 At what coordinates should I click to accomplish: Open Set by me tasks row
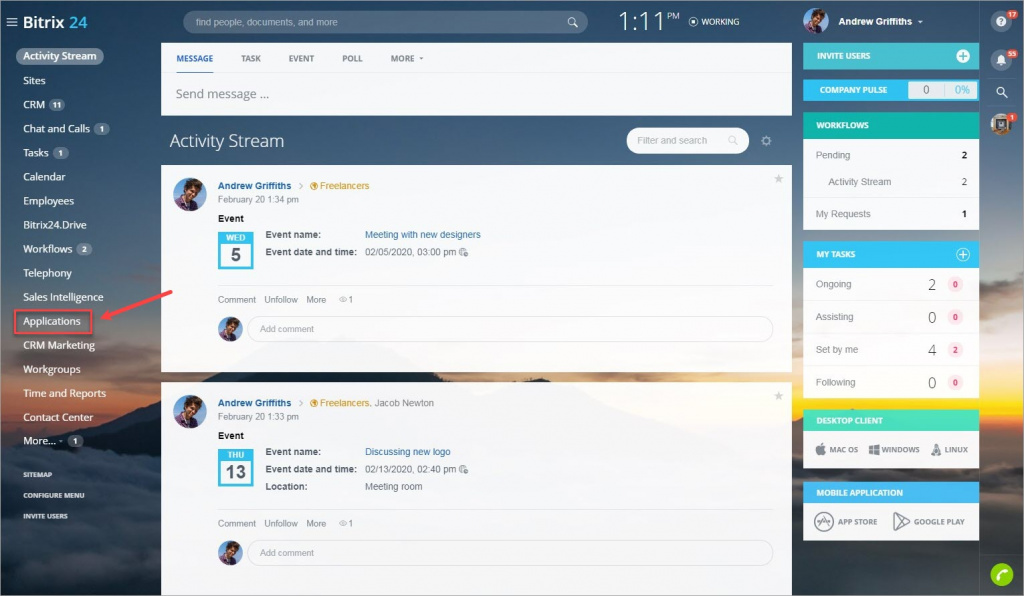click(x=891, y=350)
